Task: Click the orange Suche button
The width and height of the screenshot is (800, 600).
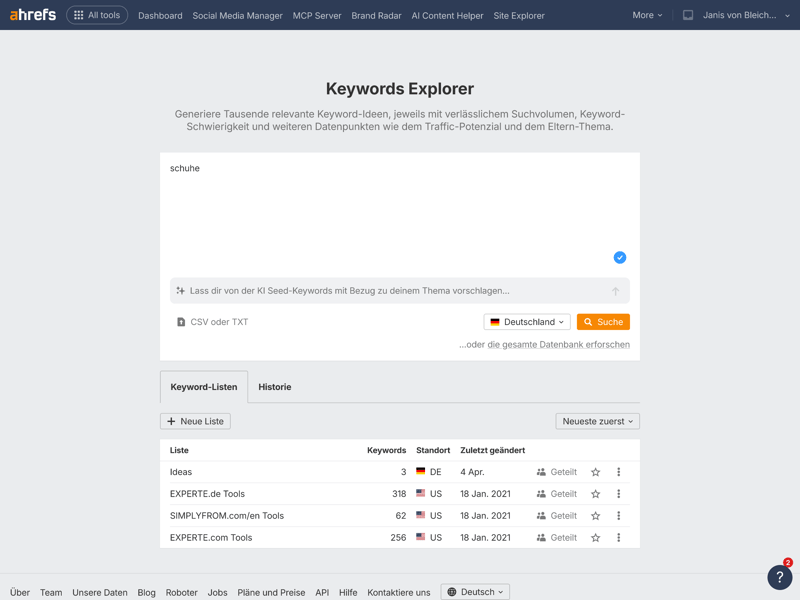Action: click(603, 322)
